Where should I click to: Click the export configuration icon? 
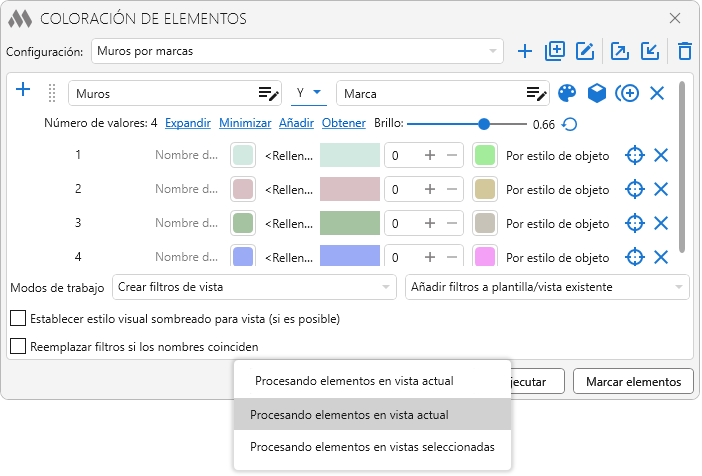[x=619, y=51]
